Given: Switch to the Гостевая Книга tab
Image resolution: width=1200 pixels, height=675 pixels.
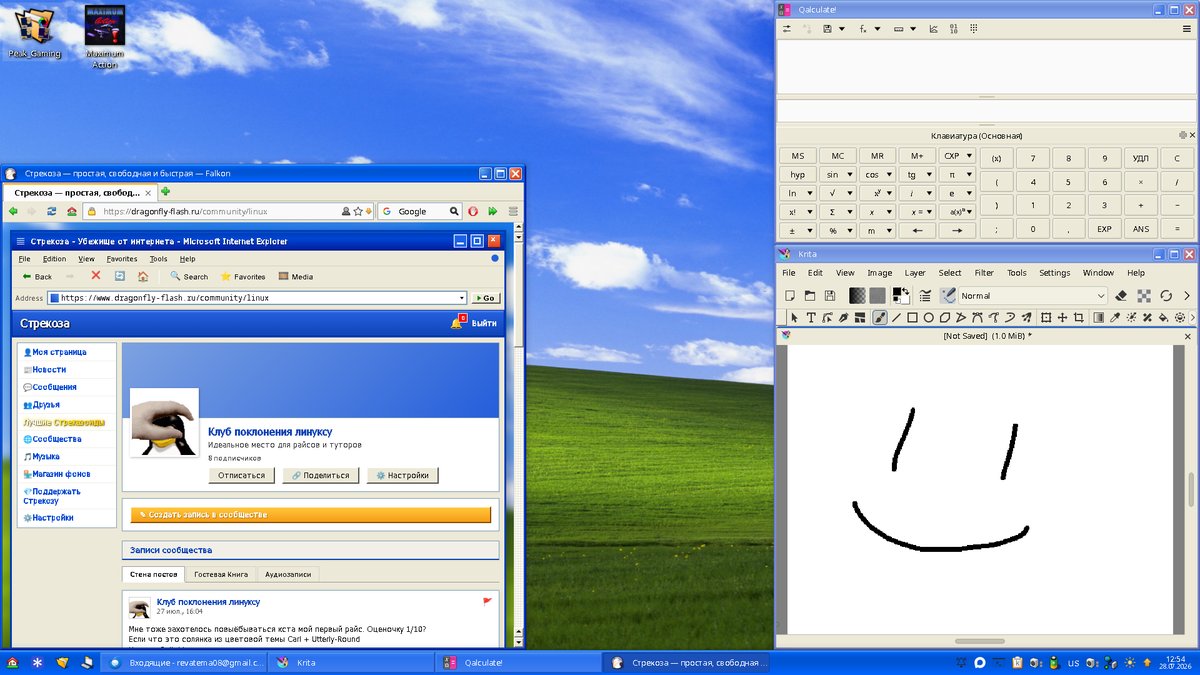Looking at the screenshot, I should 220,574.
